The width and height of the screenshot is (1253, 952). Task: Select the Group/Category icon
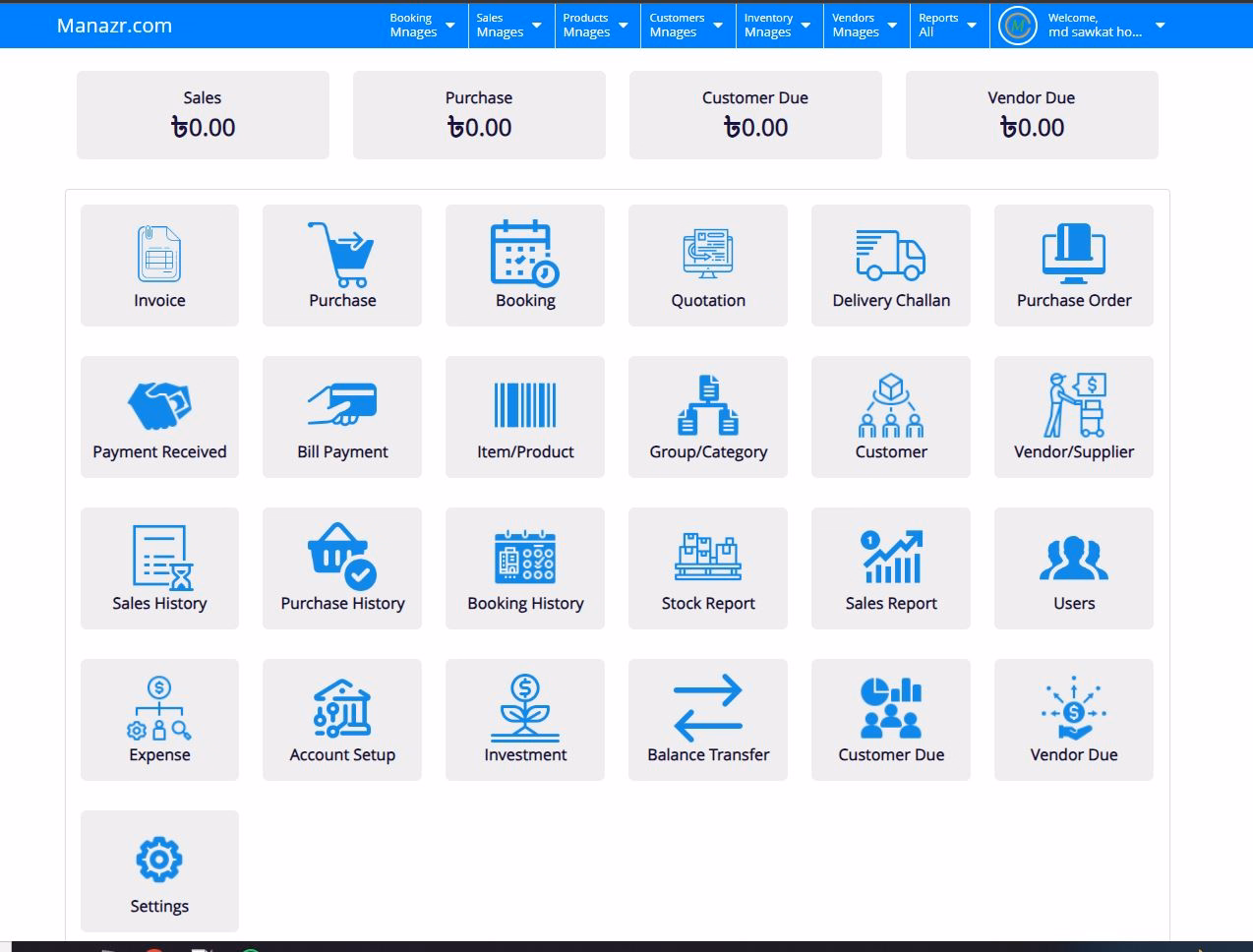pyautogui.click(x=707, y=403)
